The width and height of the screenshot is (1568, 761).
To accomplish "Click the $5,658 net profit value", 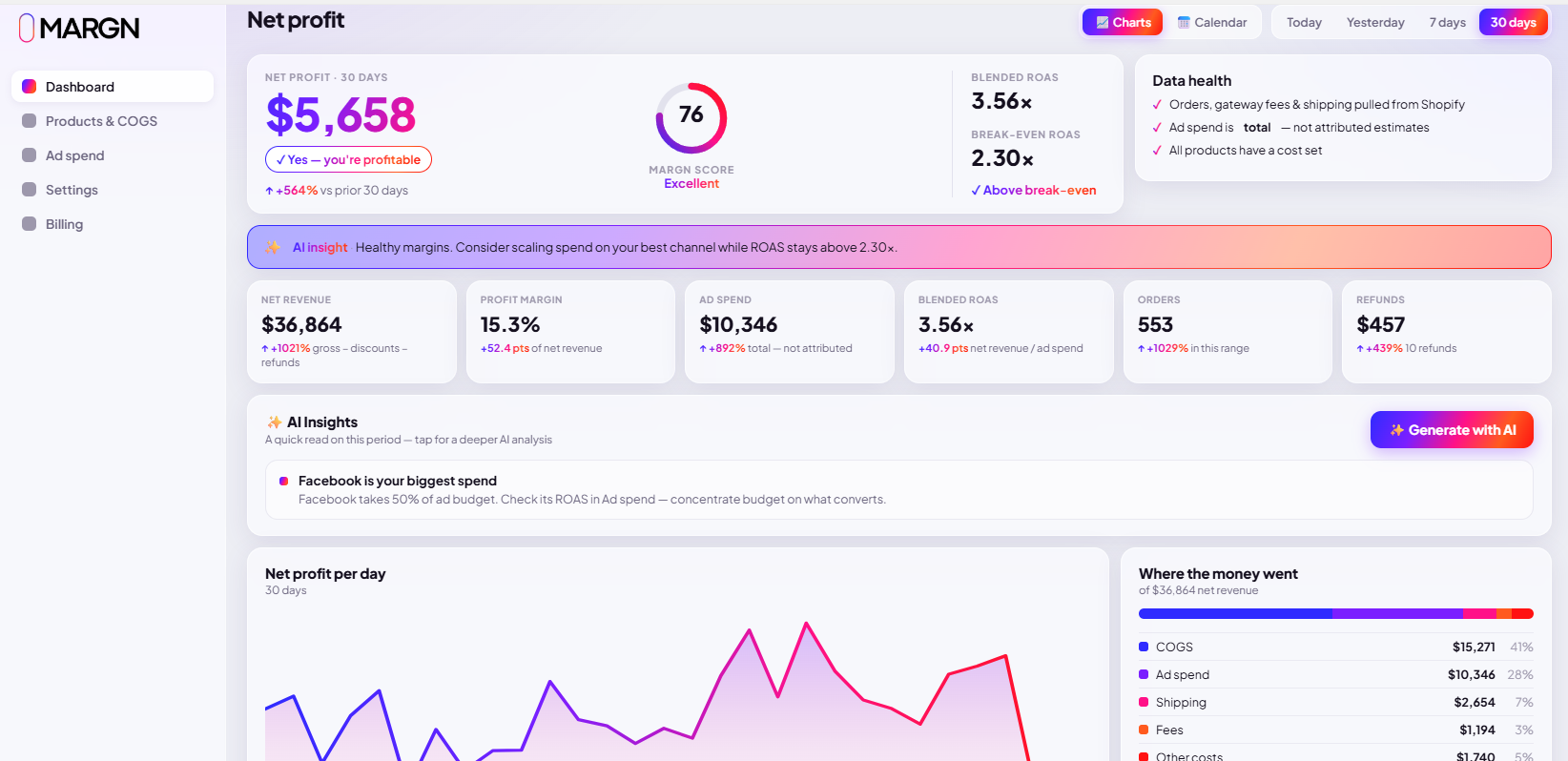I will pyautogui.click(x=340, y=115).
